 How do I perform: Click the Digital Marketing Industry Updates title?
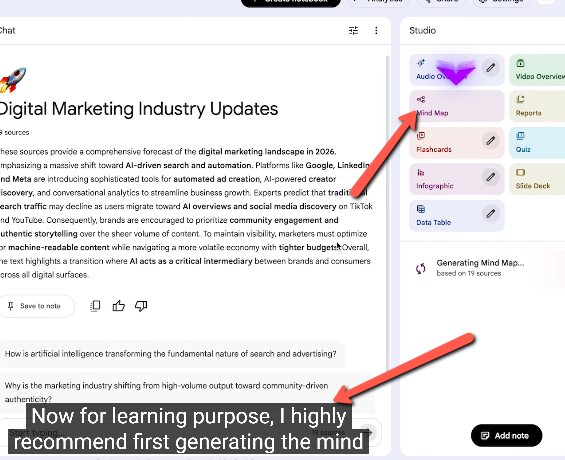[138, 109]
